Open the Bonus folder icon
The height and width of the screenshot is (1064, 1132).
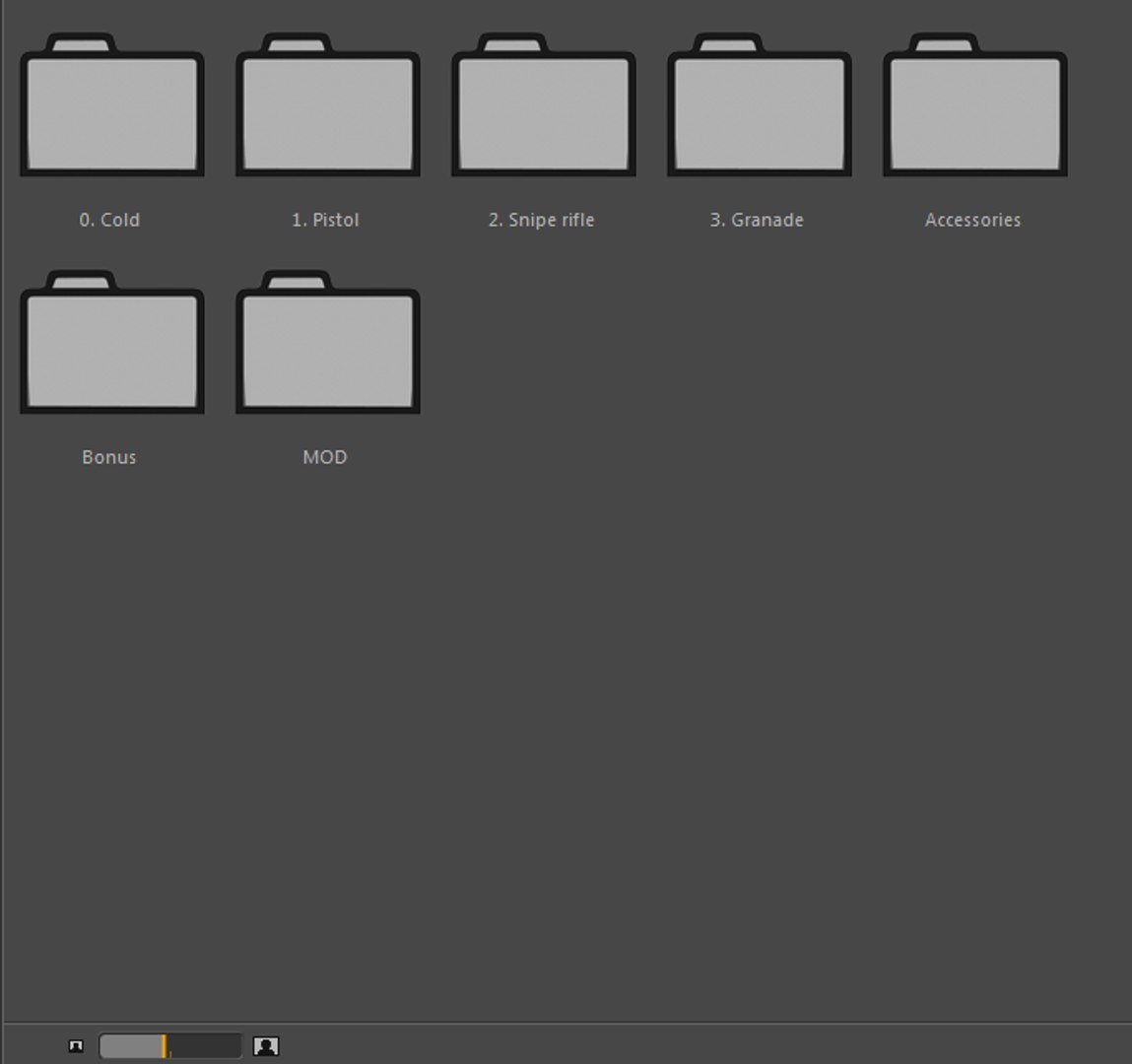pos(112,342)
